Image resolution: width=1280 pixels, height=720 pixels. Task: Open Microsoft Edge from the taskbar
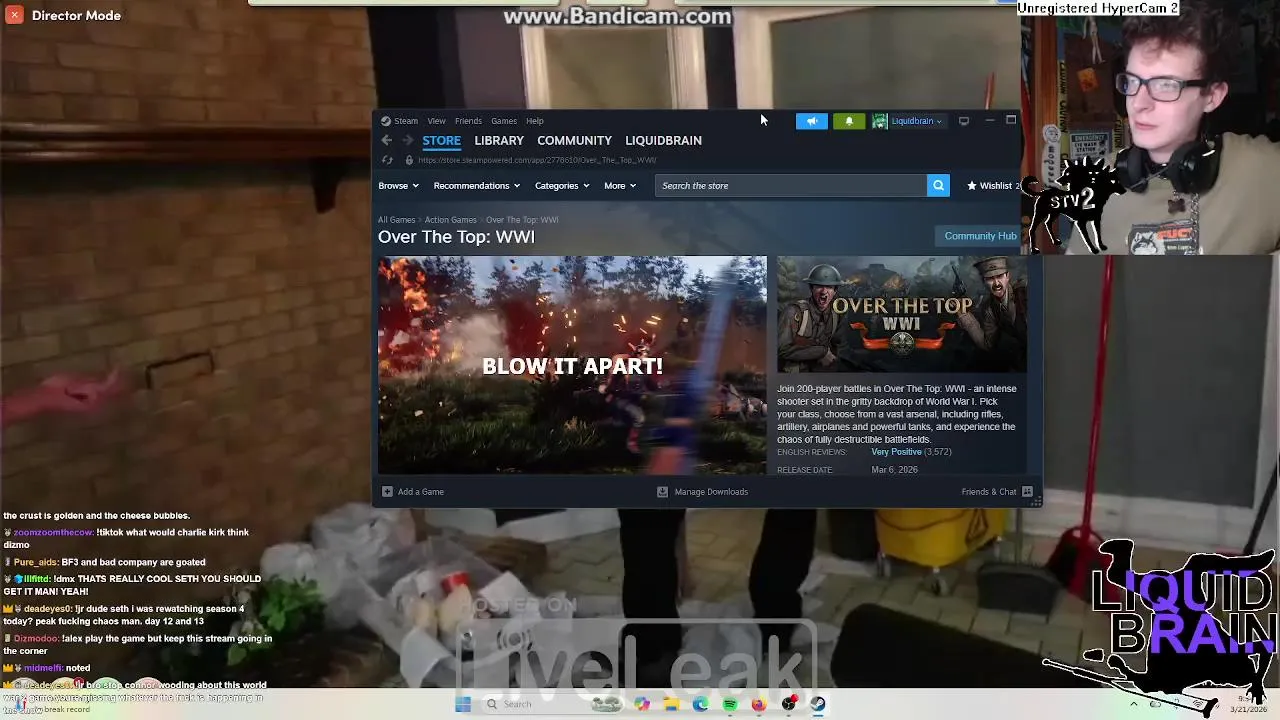[701, 704]
